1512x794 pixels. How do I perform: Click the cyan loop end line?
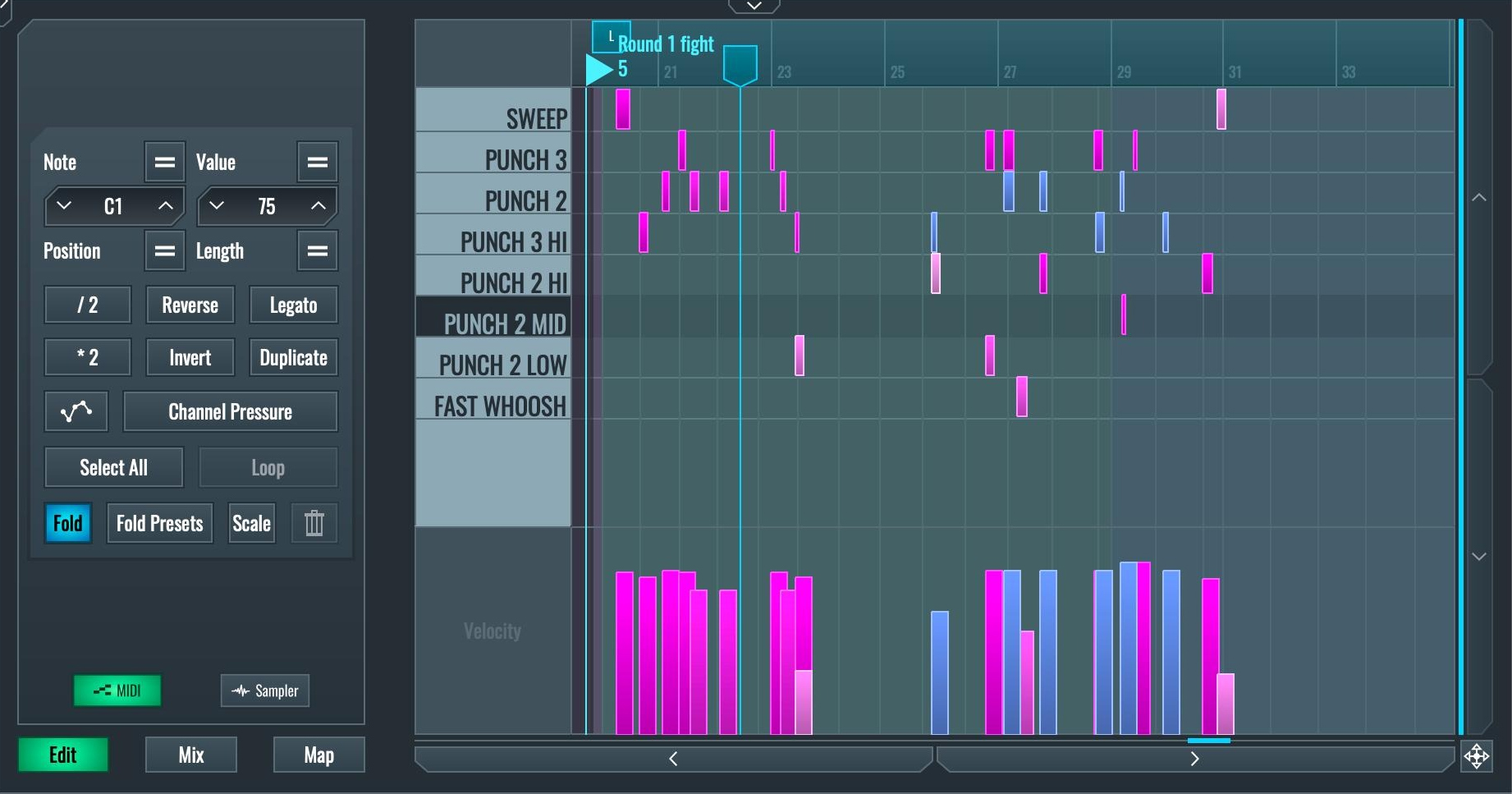point(1460,378)
